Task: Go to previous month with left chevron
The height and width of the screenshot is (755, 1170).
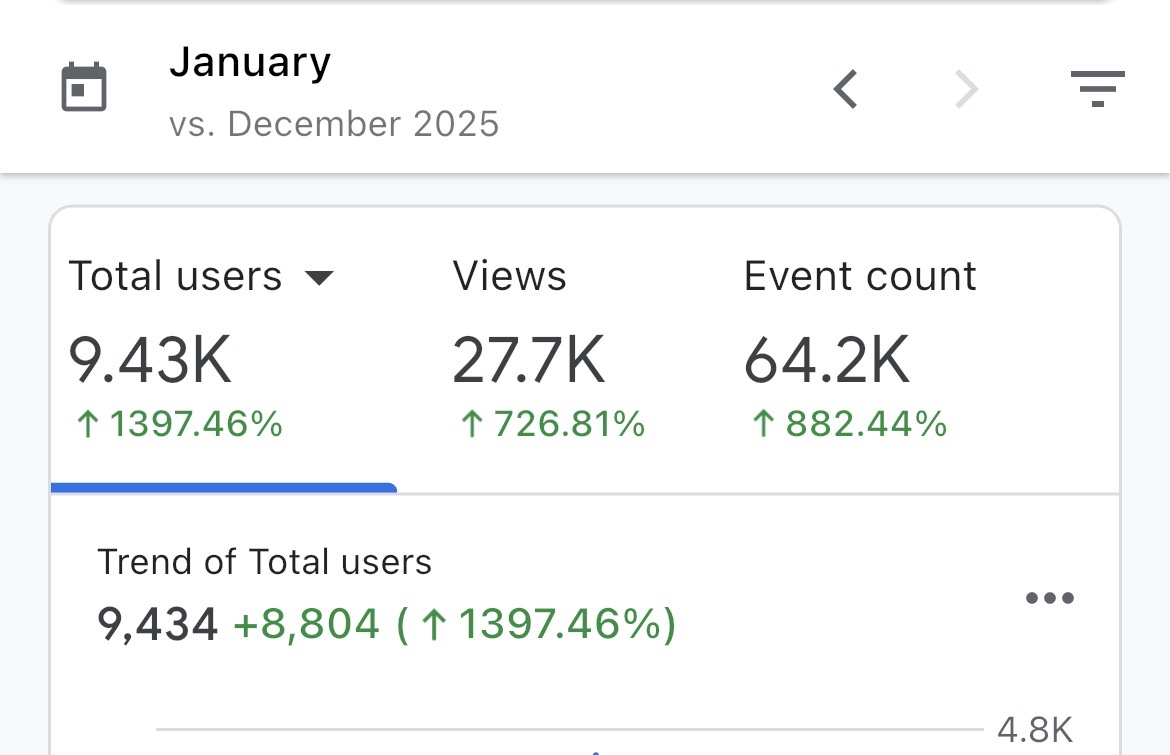Action: point(846,89)
